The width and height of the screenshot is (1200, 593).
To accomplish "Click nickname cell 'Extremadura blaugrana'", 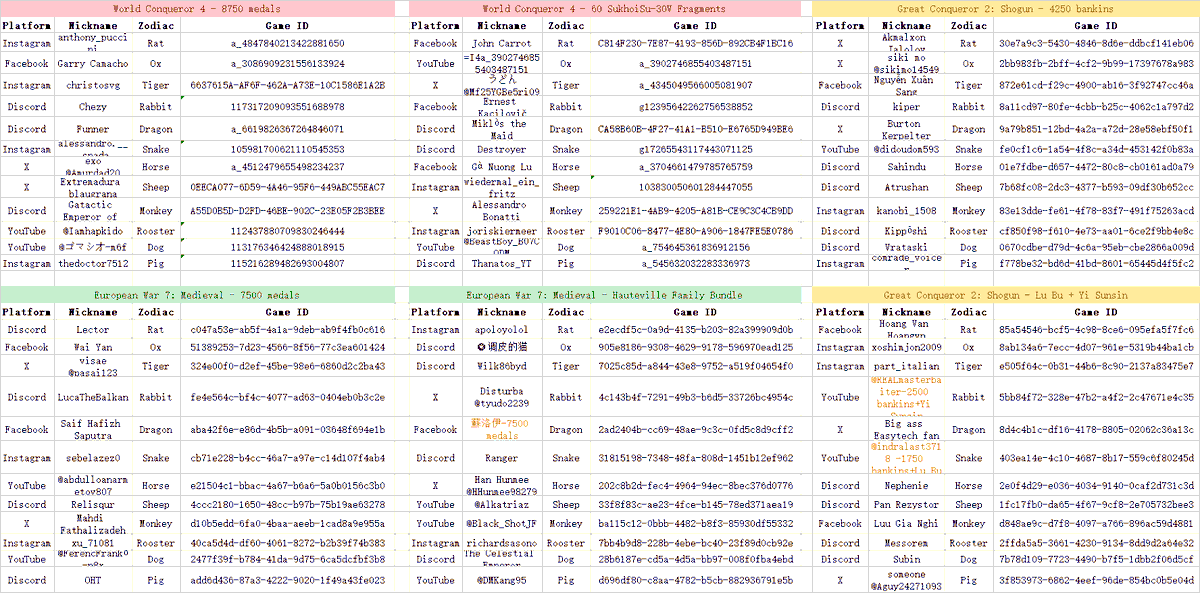I will coord(93,187).
